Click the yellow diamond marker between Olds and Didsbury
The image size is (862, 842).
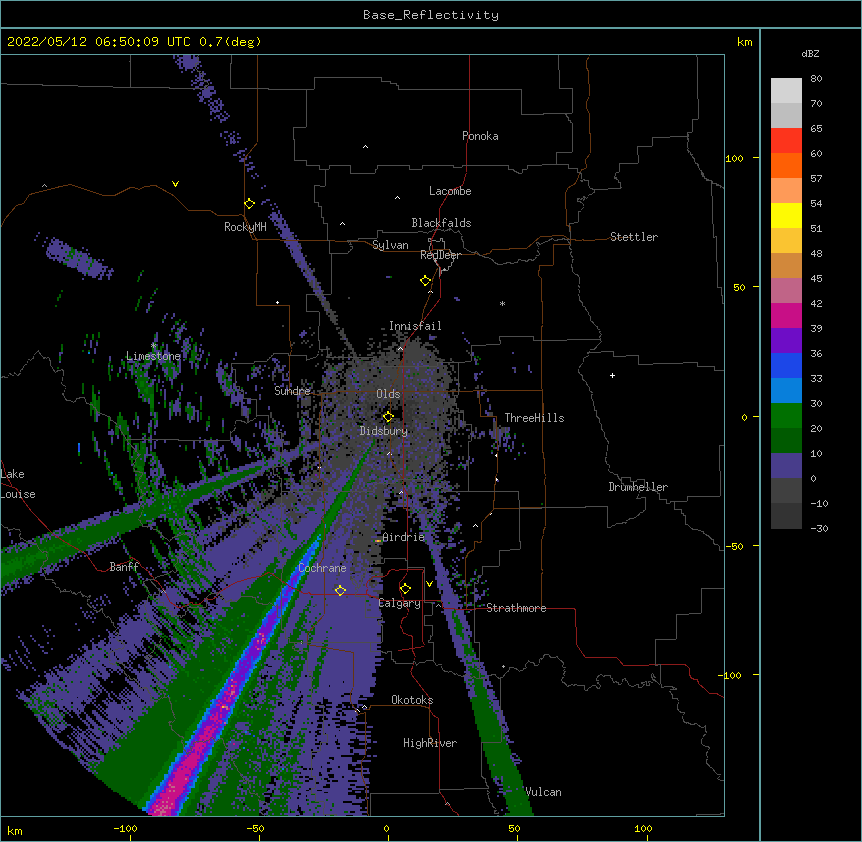pos(388,417)
